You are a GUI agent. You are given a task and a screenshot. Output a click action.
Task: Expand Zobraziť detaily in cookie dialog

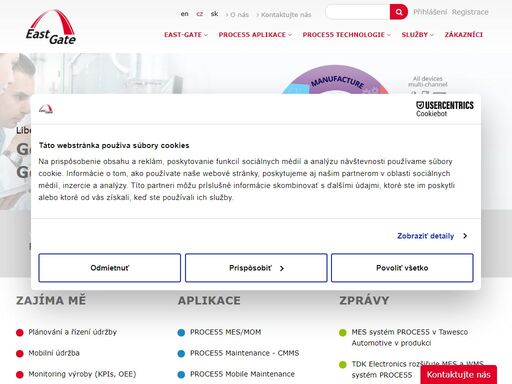click(x=426, y=236)
